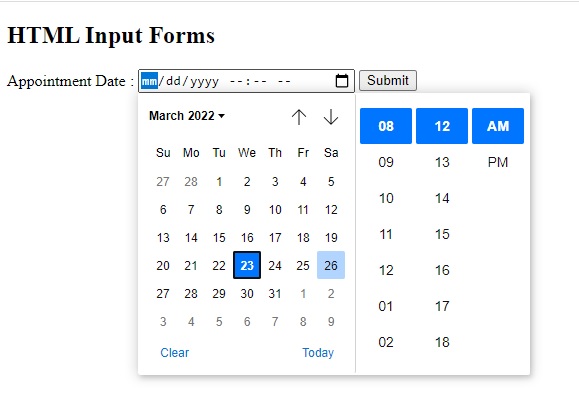The image size is (579, 408).
Task: Click the Today link in calendar
Action: tap(318, 353)
